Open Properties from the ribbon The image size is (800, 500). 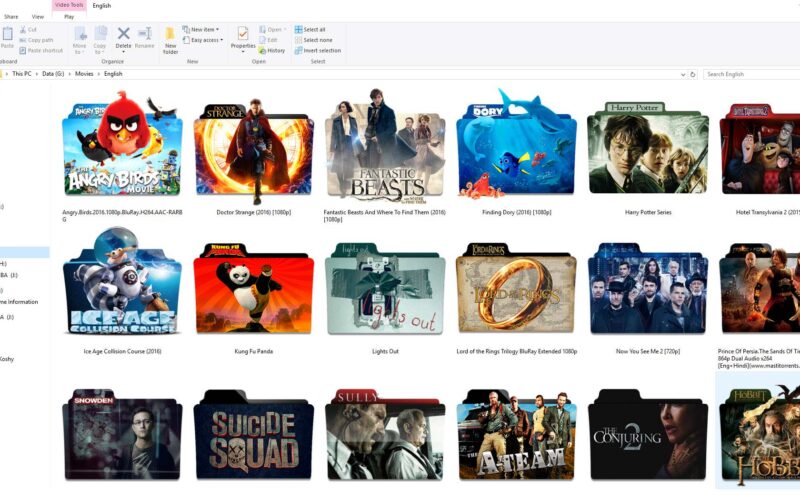(x=243, y=38)
